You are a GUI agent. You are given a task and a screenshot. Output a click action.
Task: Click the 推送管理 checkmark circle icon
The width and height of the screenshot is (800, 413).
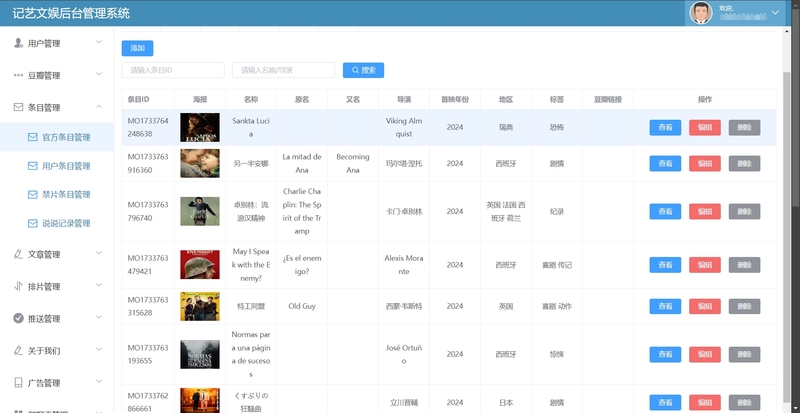coord(18,318)
